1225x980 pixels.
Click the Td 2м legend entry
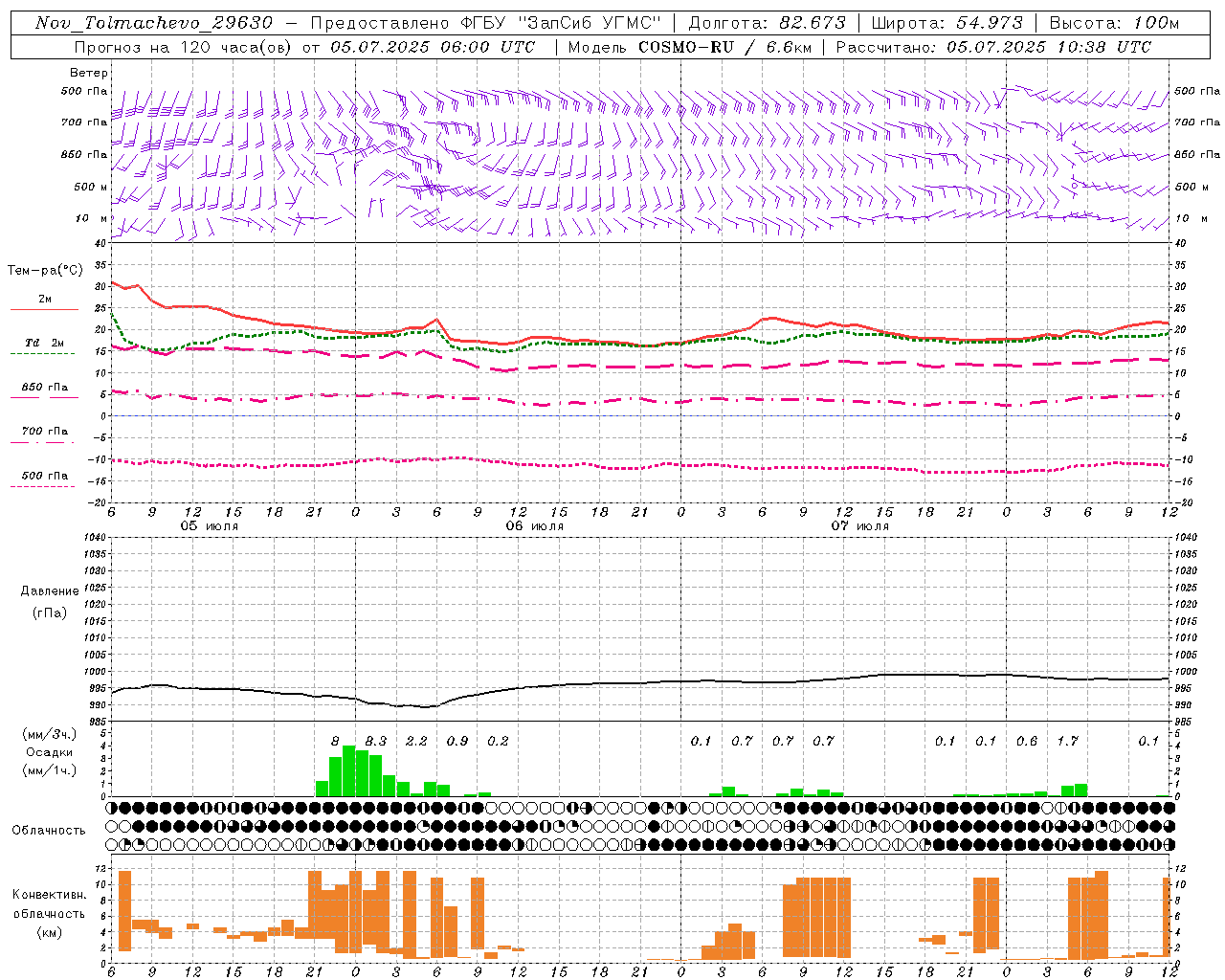click(44, 343)
